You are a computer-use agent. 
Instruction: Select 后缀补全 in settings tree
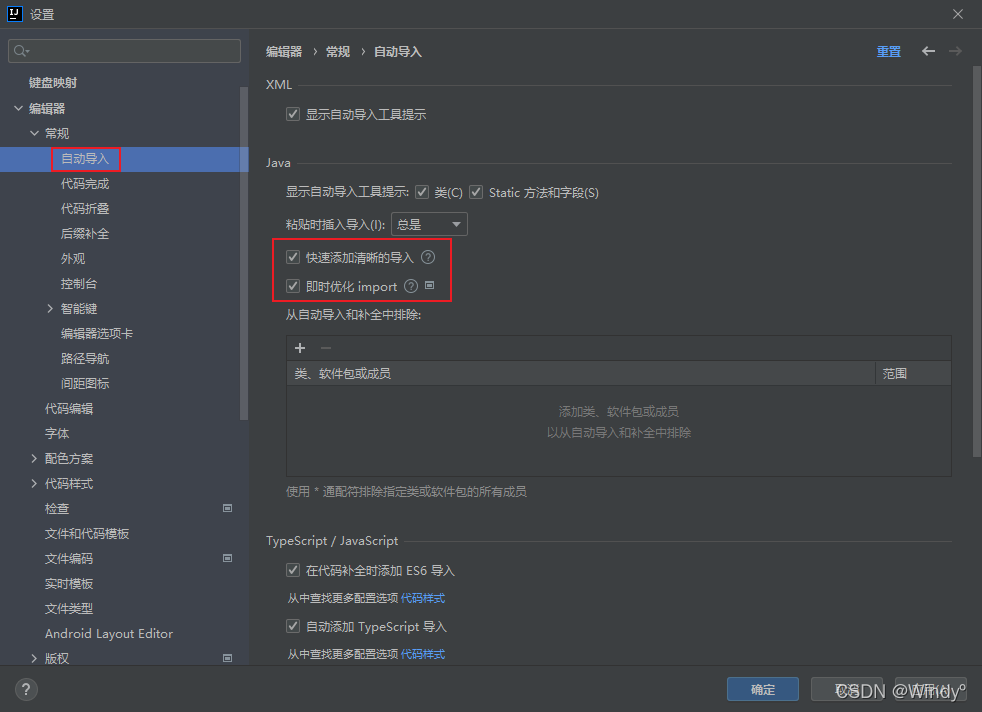[85, 234]
